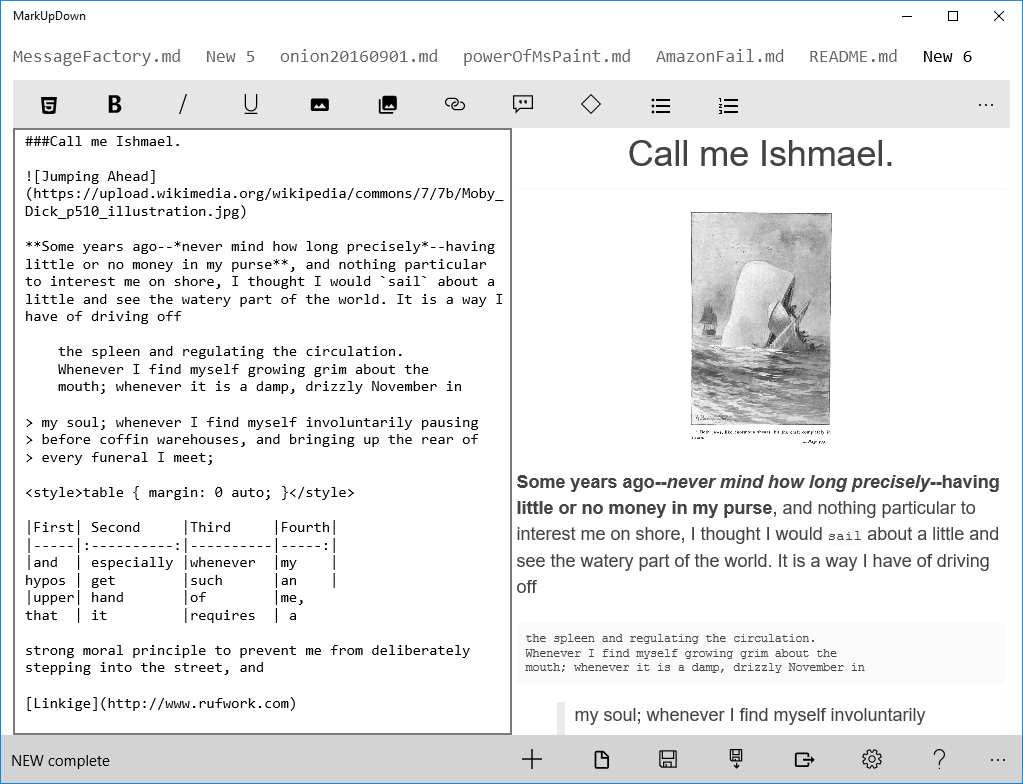Open the bottom bar overflow menu
Image resolution: width=1023 pixels, height=784 pixels.
pos(998,760)
